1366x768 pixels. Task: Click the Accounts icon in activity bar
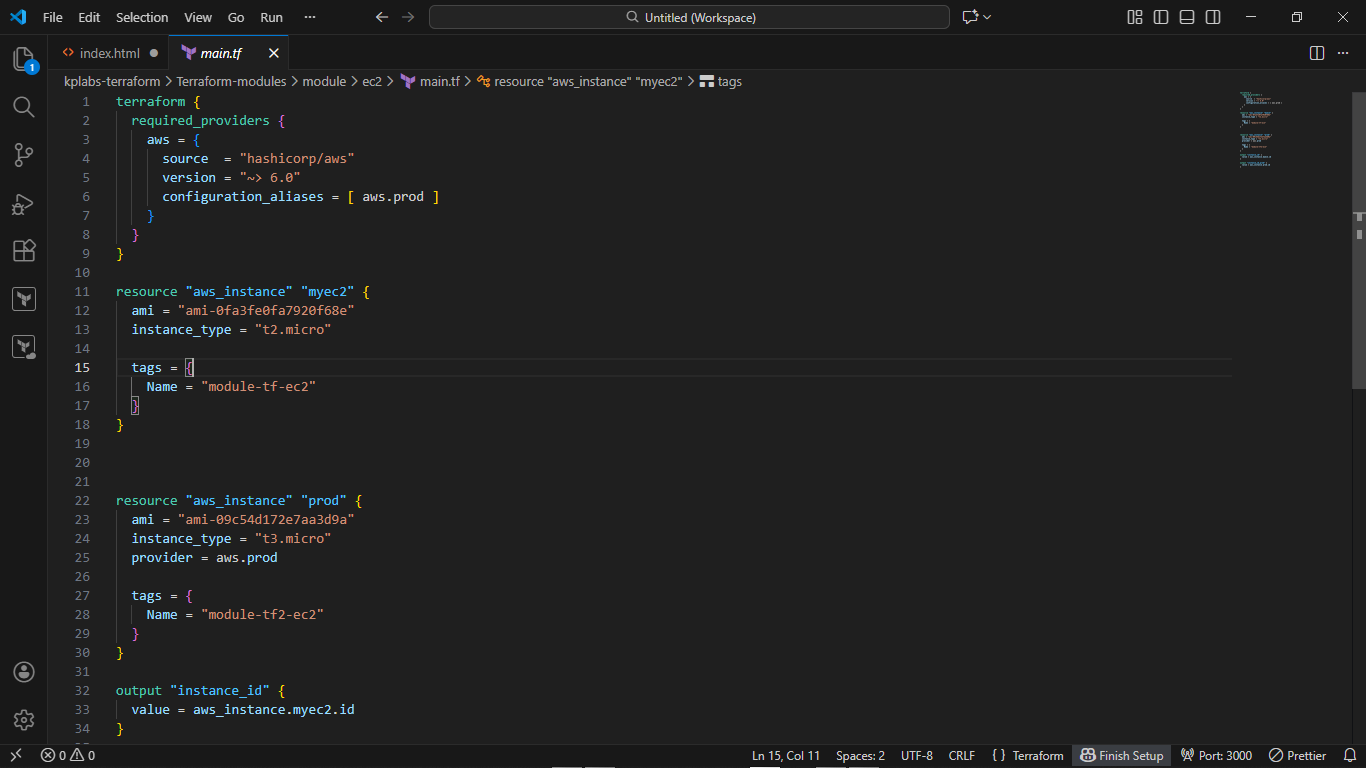[x=24, y=672]
